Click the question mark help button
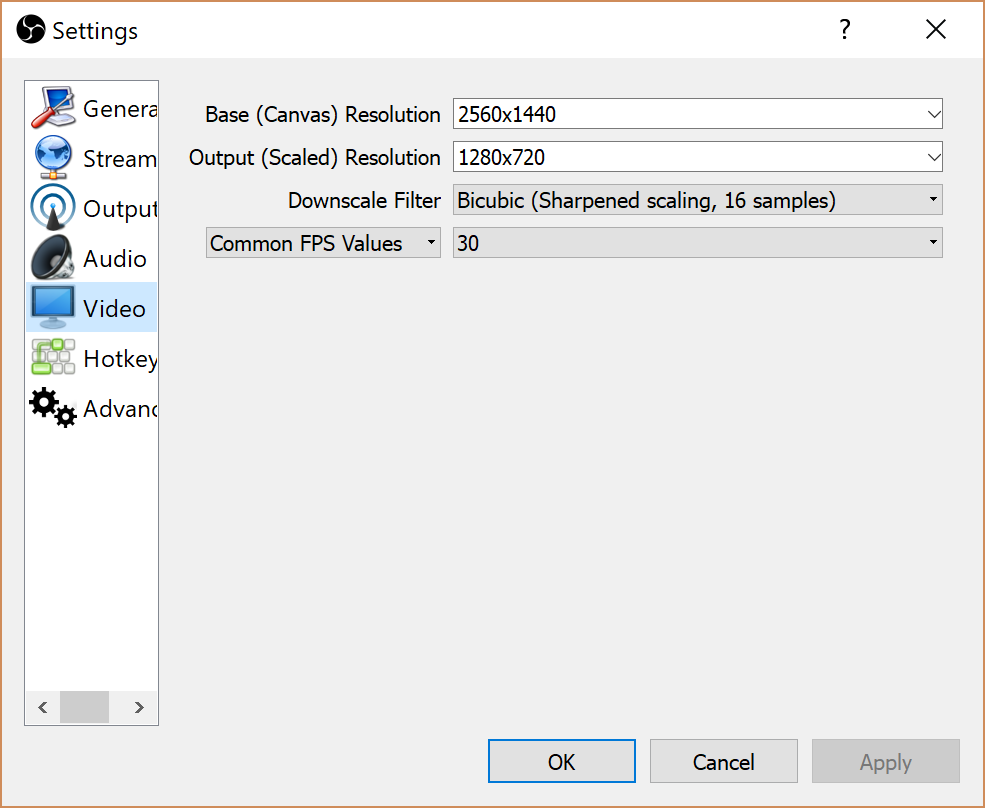This screenshot has width=985, height=808. click(x=845, y=29)
